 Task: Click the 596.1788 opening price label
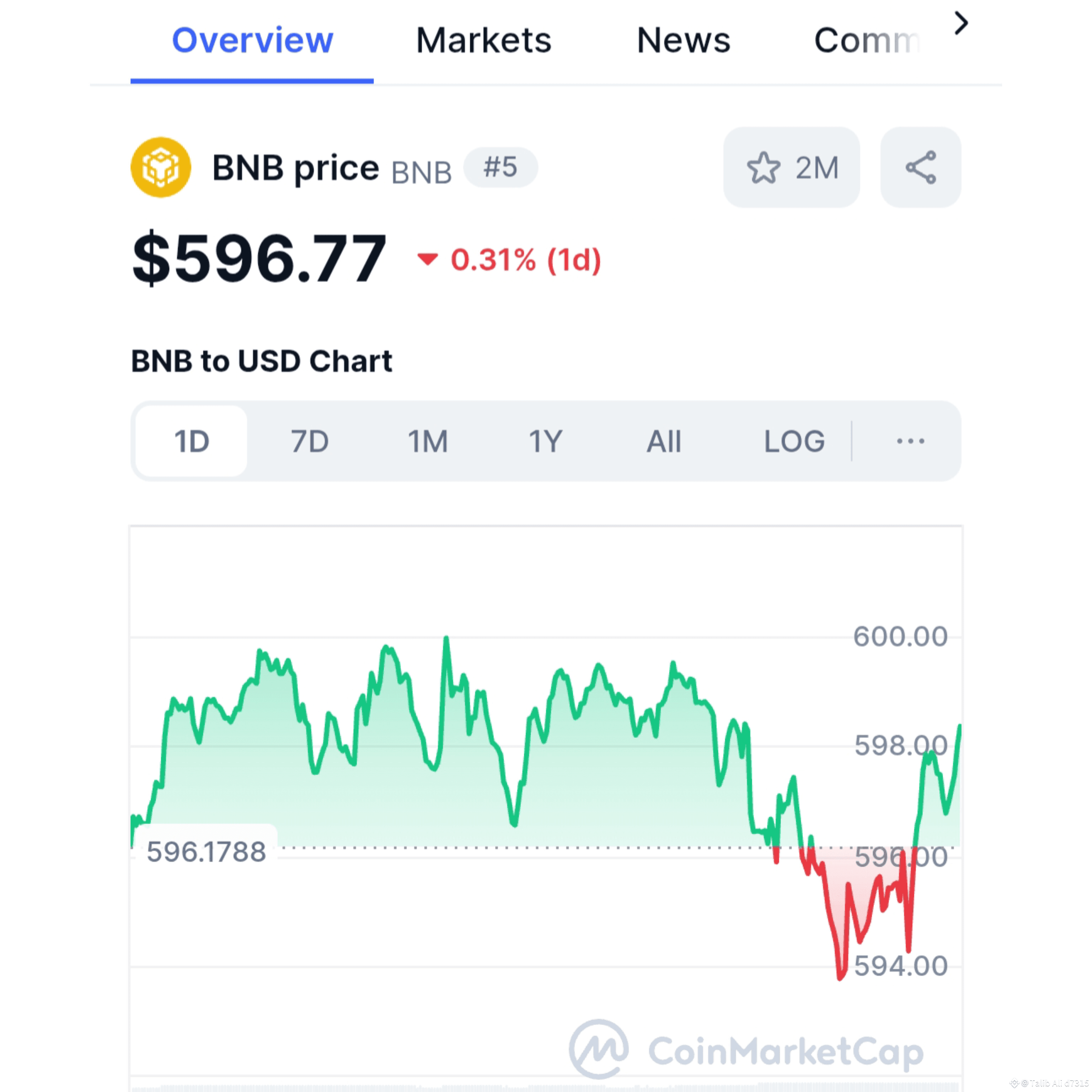206,851
